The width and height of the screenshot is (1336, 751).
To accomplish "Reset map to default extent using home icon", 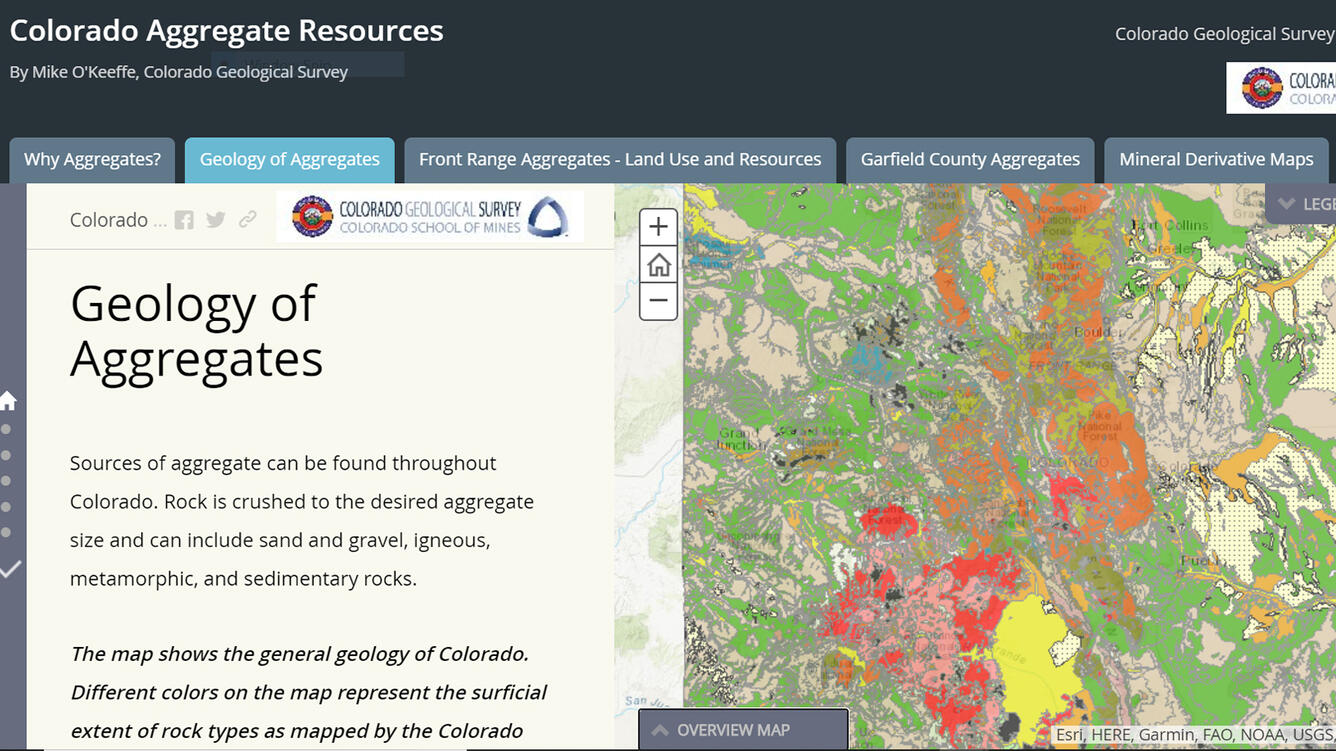I will pos(658,263).
